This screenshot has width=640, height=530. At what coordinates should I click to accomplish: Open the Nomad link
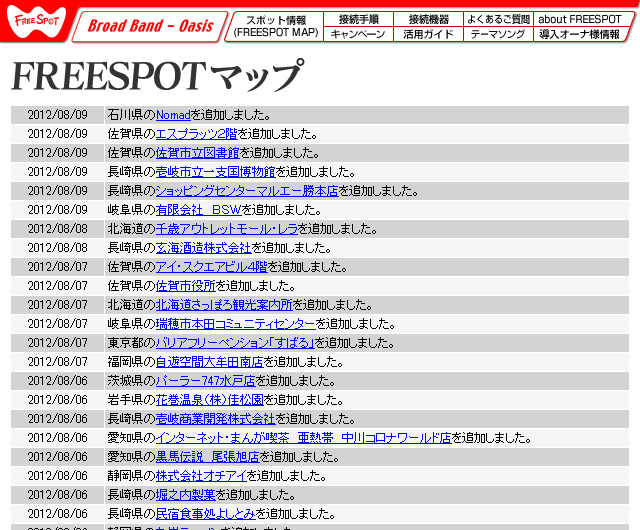tap(173, 115)
